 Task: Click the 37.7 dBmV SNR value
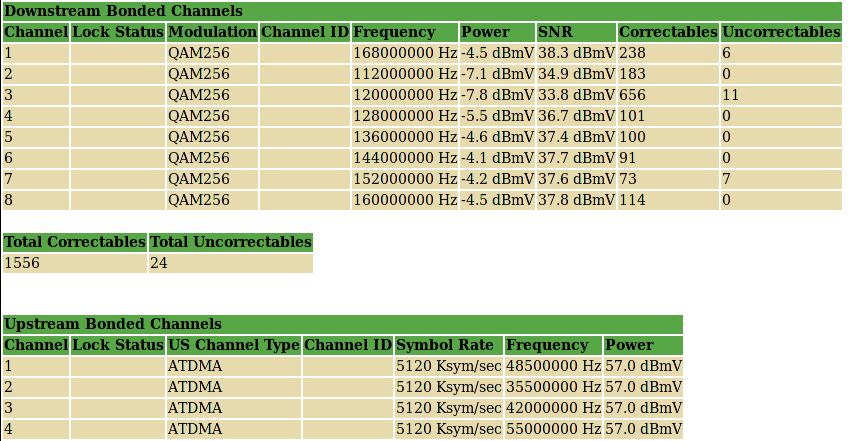(x=577, y=158)
